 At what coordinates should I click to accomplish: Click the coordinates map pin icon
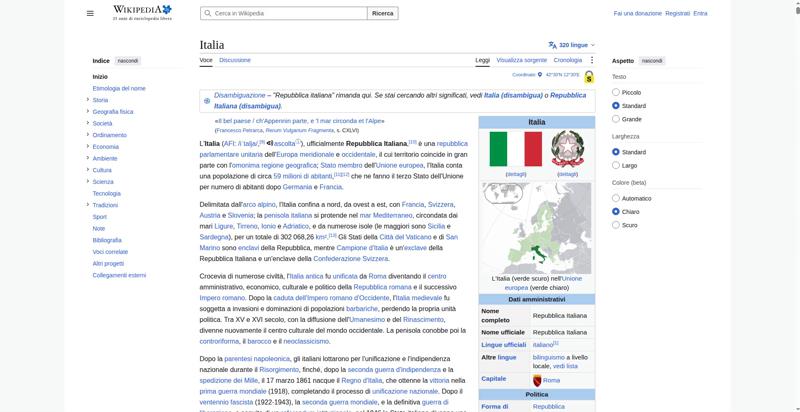point(540,75)
